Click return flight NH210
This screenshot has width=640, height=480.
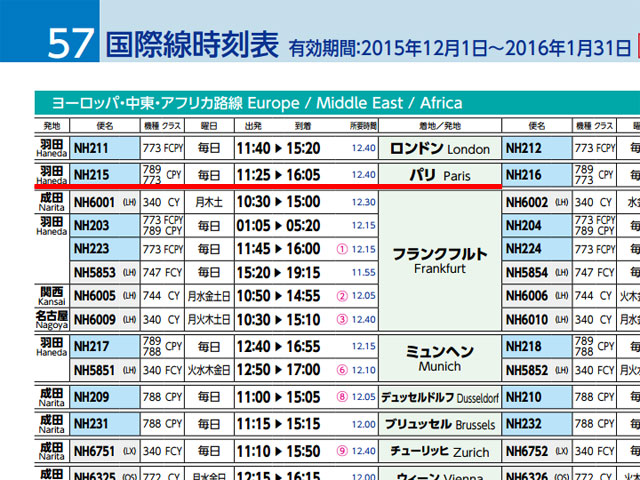pos(524,397)
